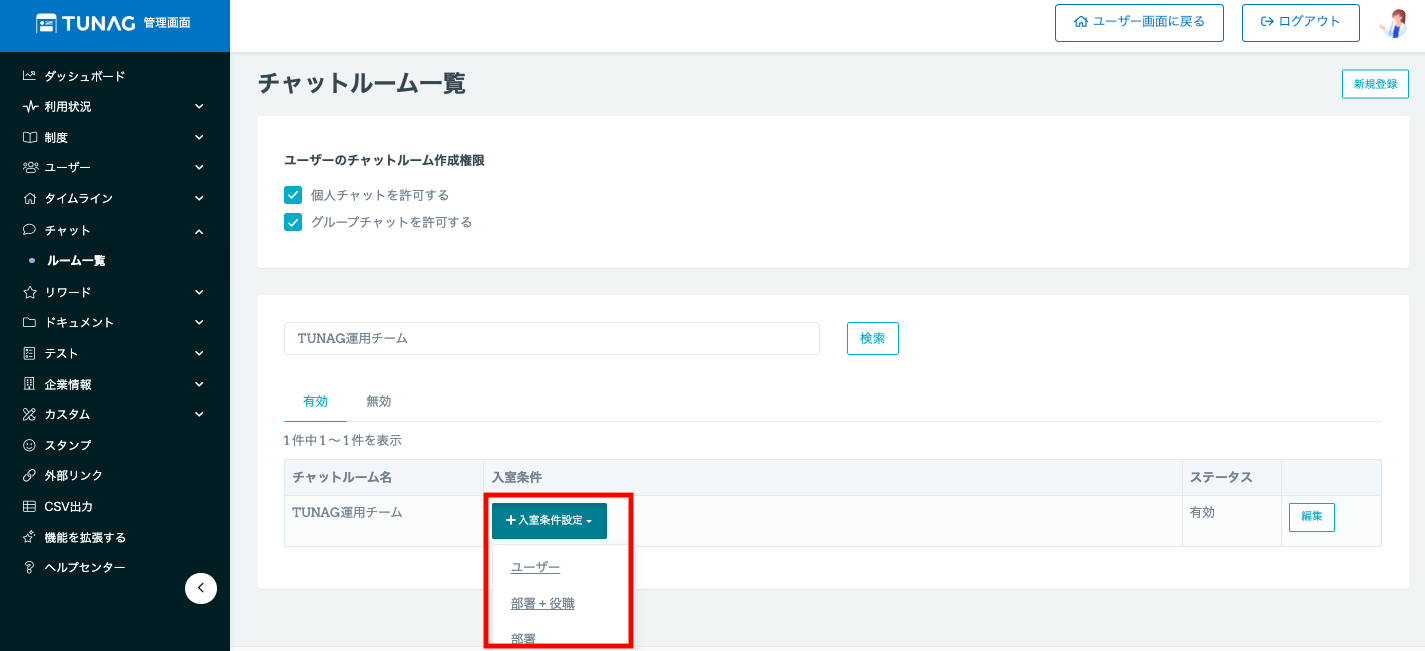The height and width of the screenshot is (651, 1425).
Task: Open ルーム一覧 in the sidebar
Action: [x=76, y=261]
